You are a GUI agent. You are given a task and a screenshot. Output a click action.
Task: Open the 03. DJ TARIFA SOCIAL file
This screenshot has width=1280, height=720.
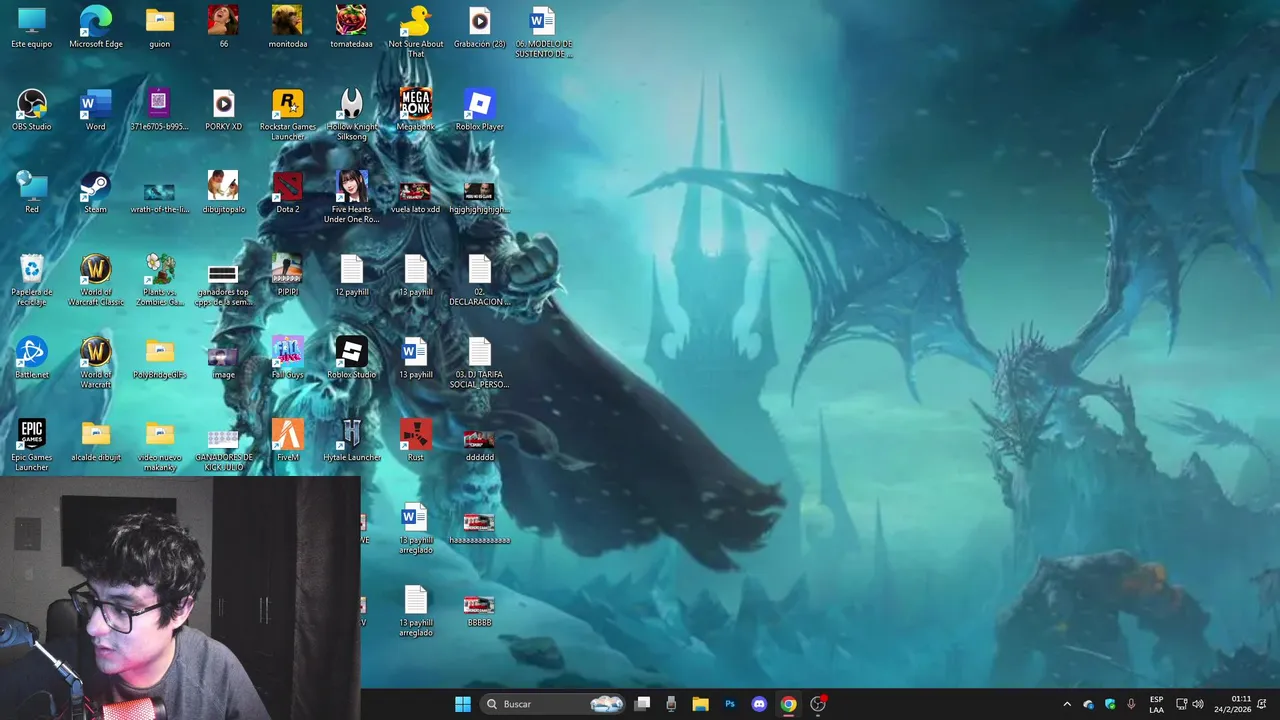click(480, 364)
